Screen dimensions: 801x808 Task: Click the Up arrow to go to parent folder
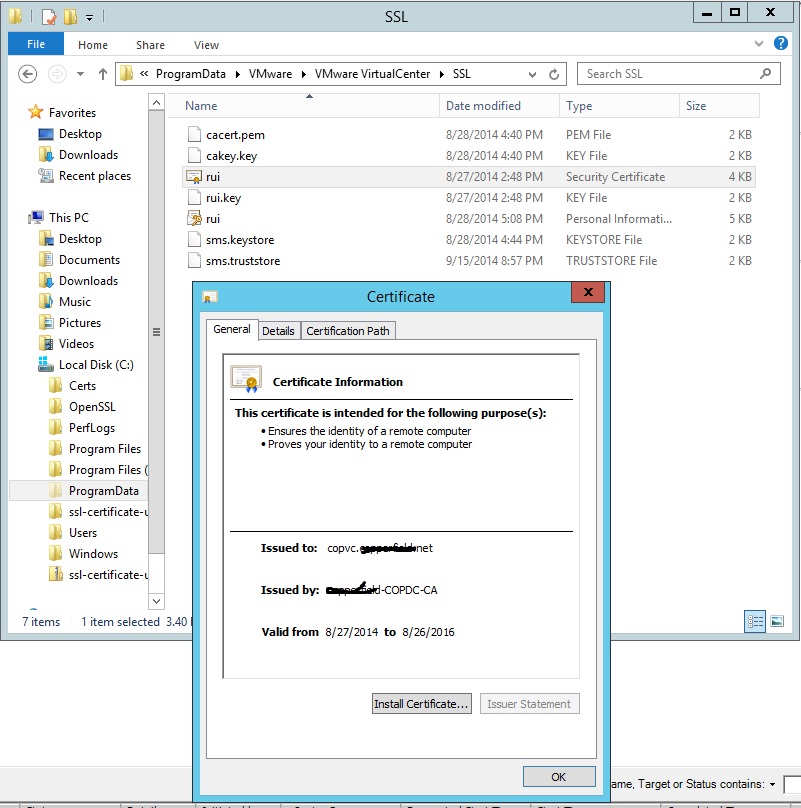104,74
